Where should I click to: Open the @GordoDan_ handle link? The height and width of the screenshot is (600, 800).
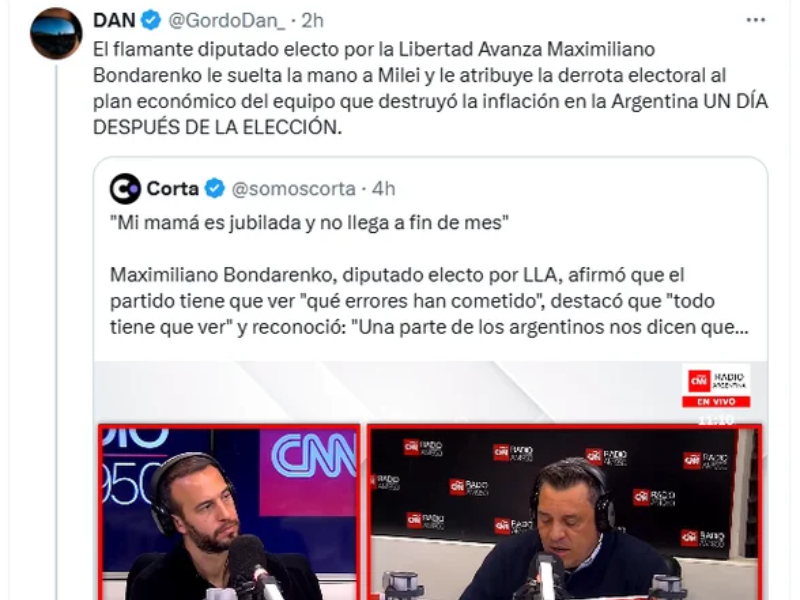click(x=227, y=20)
